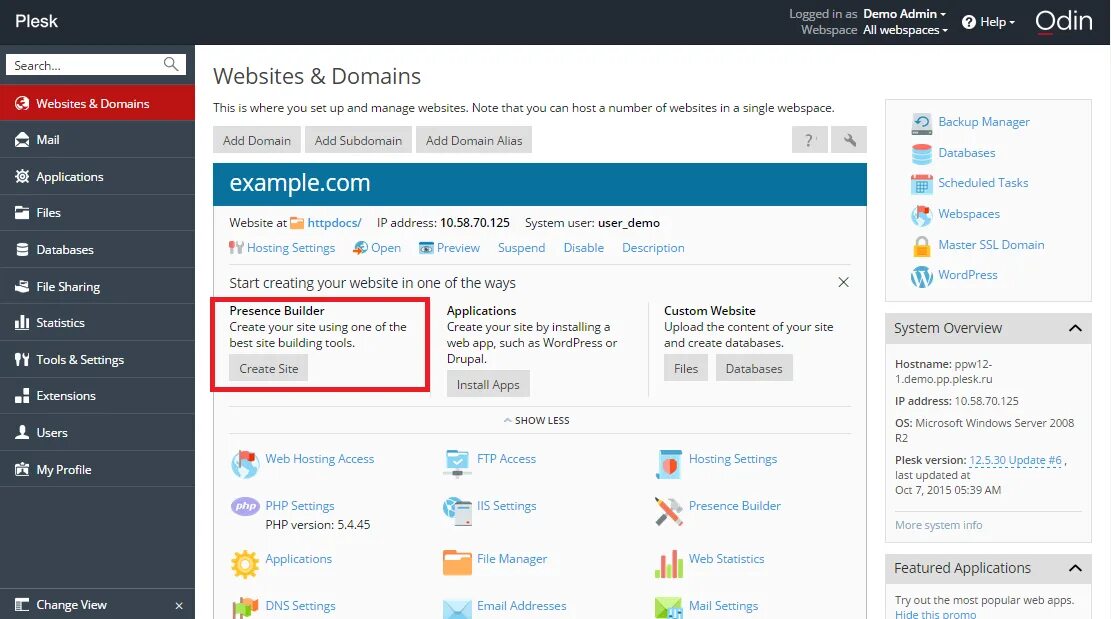Click Create Site button
1111x619 pixels.
click(x=269, y=368)
